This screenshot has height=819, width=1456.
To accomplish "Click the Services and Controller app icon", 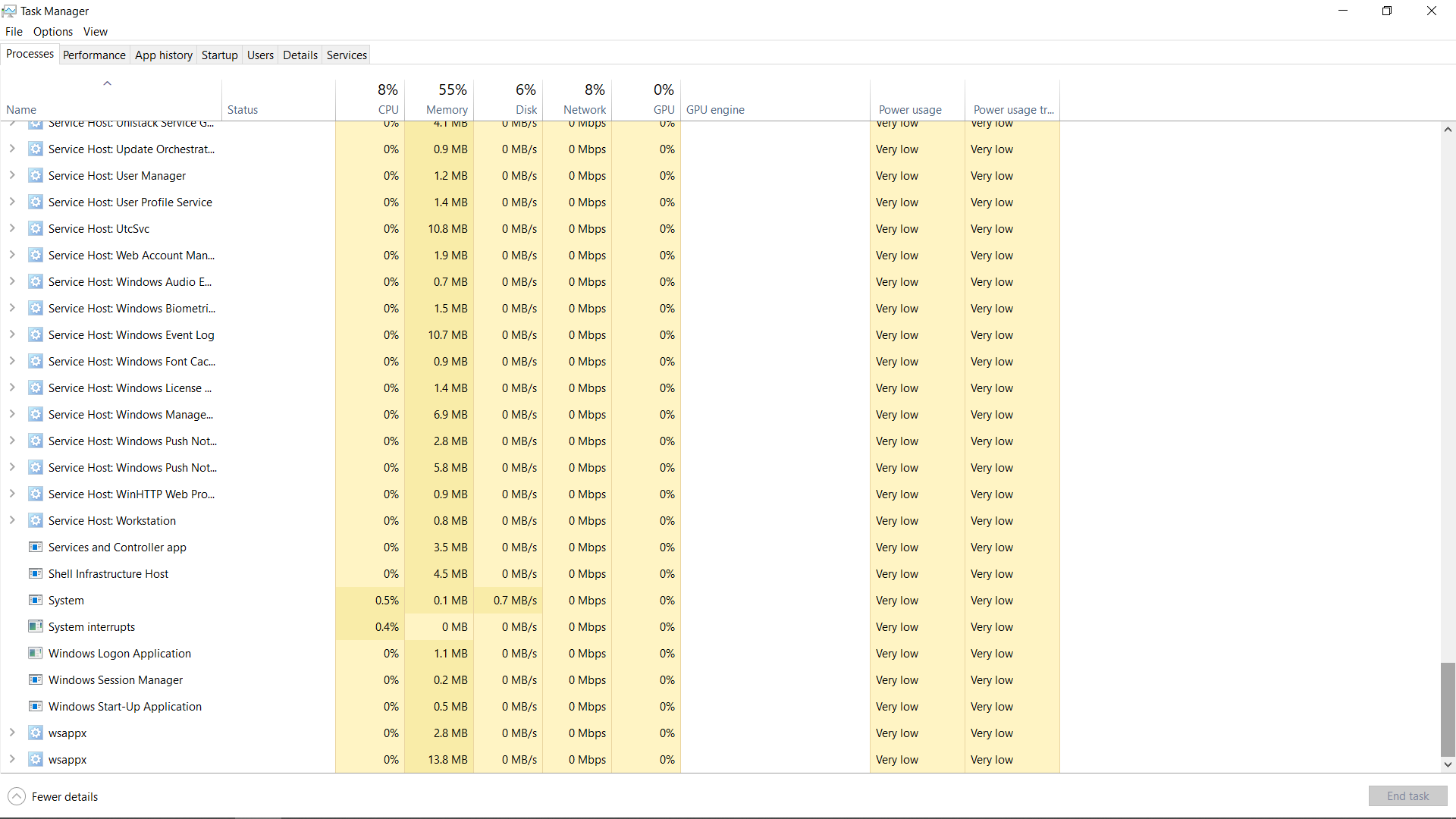I will click(x=35, y=547).
